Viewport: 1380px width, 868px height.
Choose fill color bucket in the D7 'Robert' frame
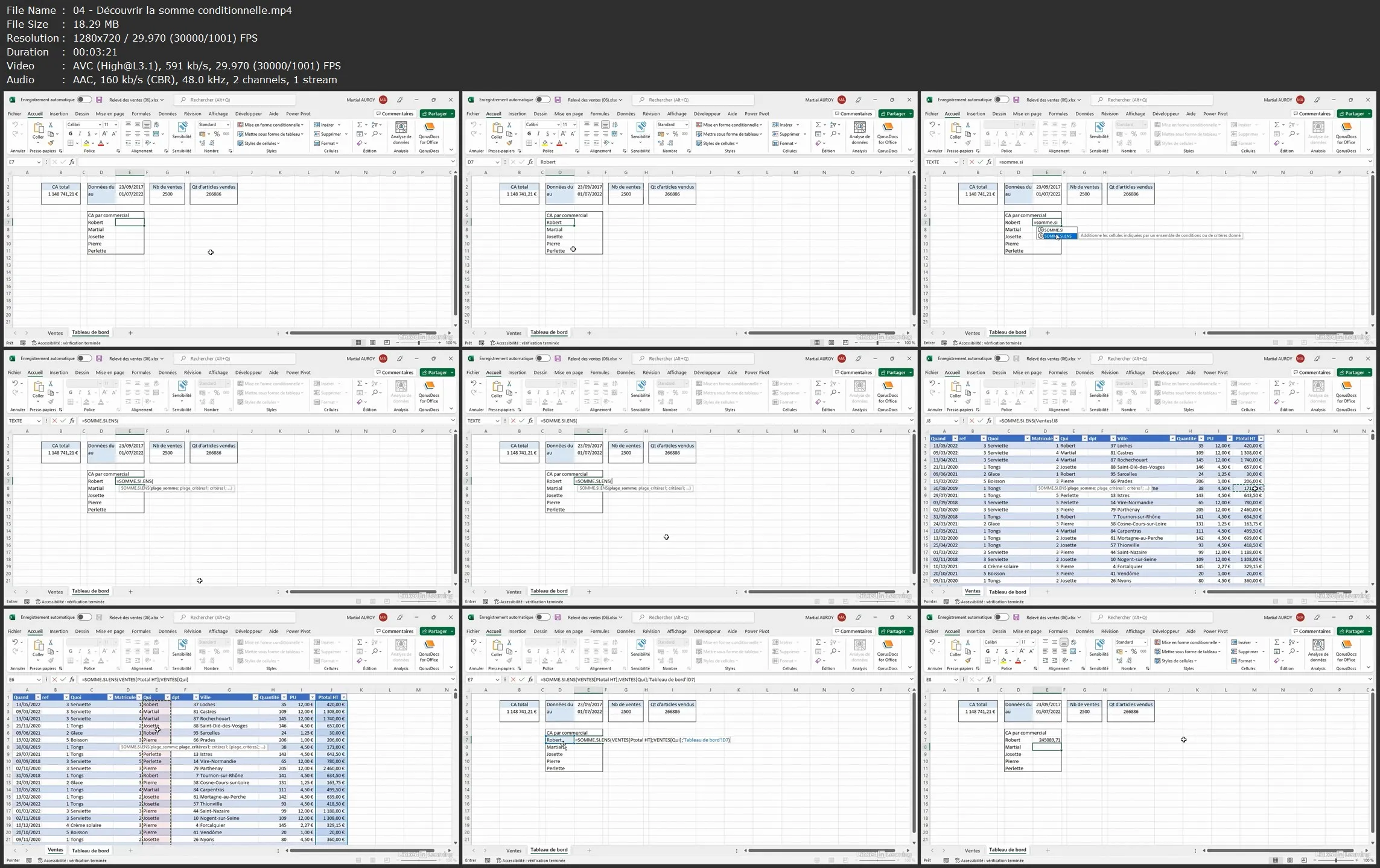click(545, 143)
